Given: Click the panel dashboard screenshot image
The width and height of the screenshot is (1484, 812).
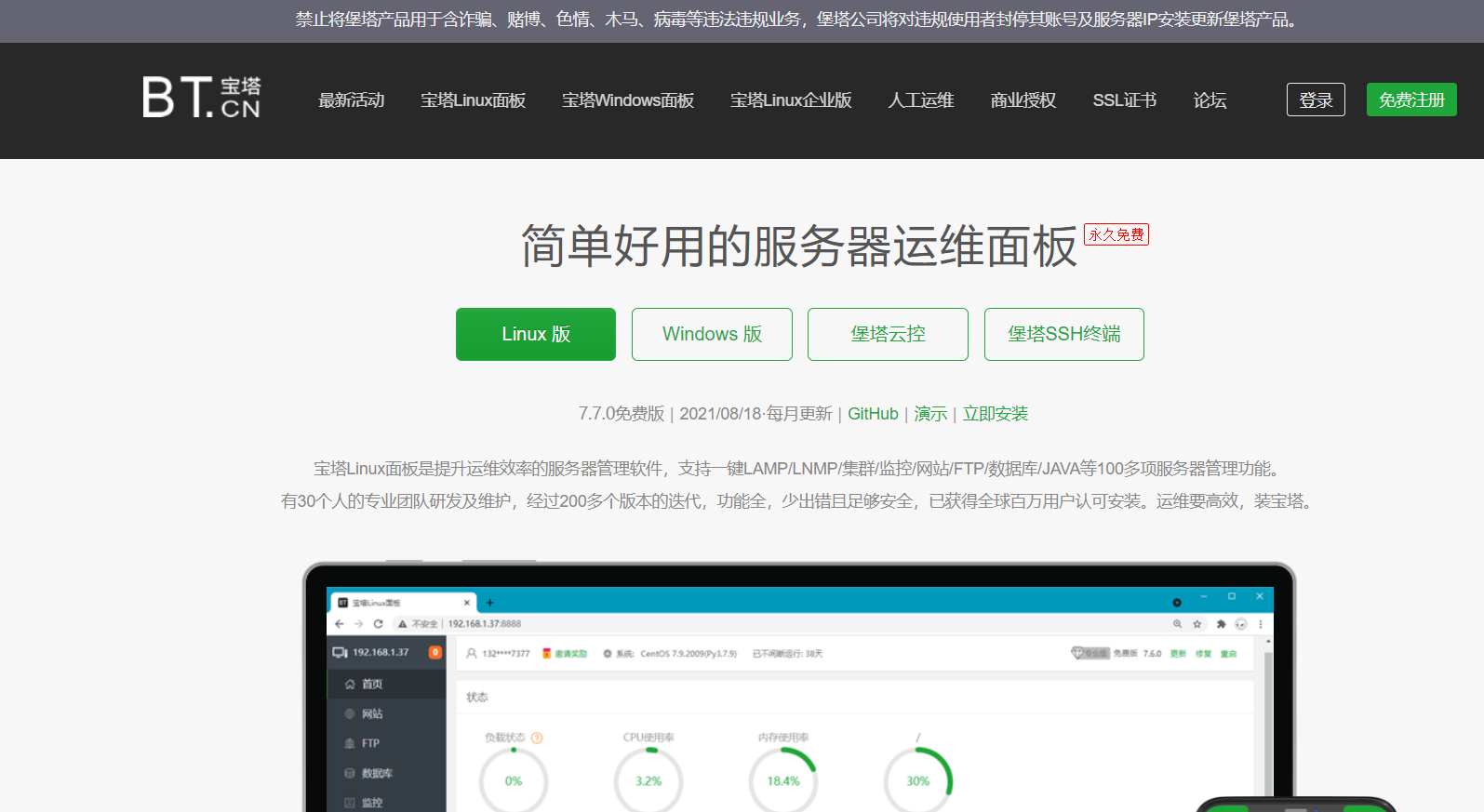Looking at the screenshot, I should [799, 687].
